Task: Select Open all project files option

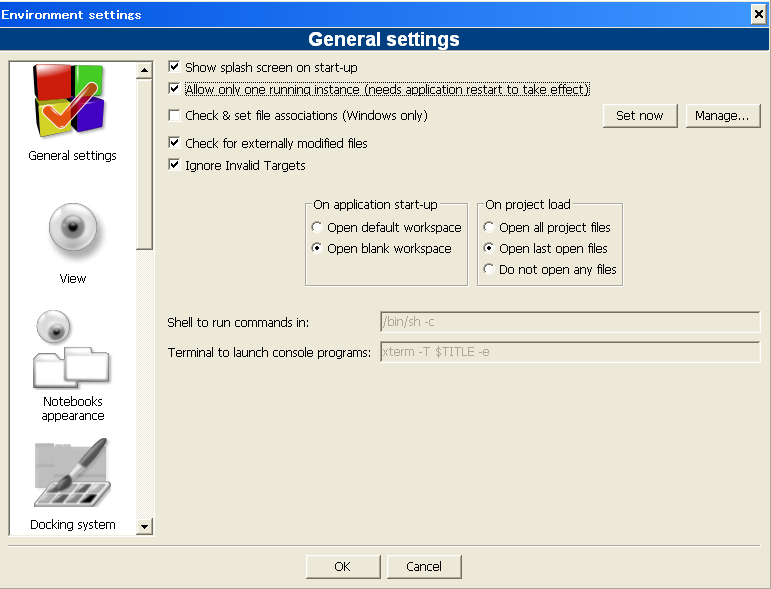Action: tap(489, 227)
